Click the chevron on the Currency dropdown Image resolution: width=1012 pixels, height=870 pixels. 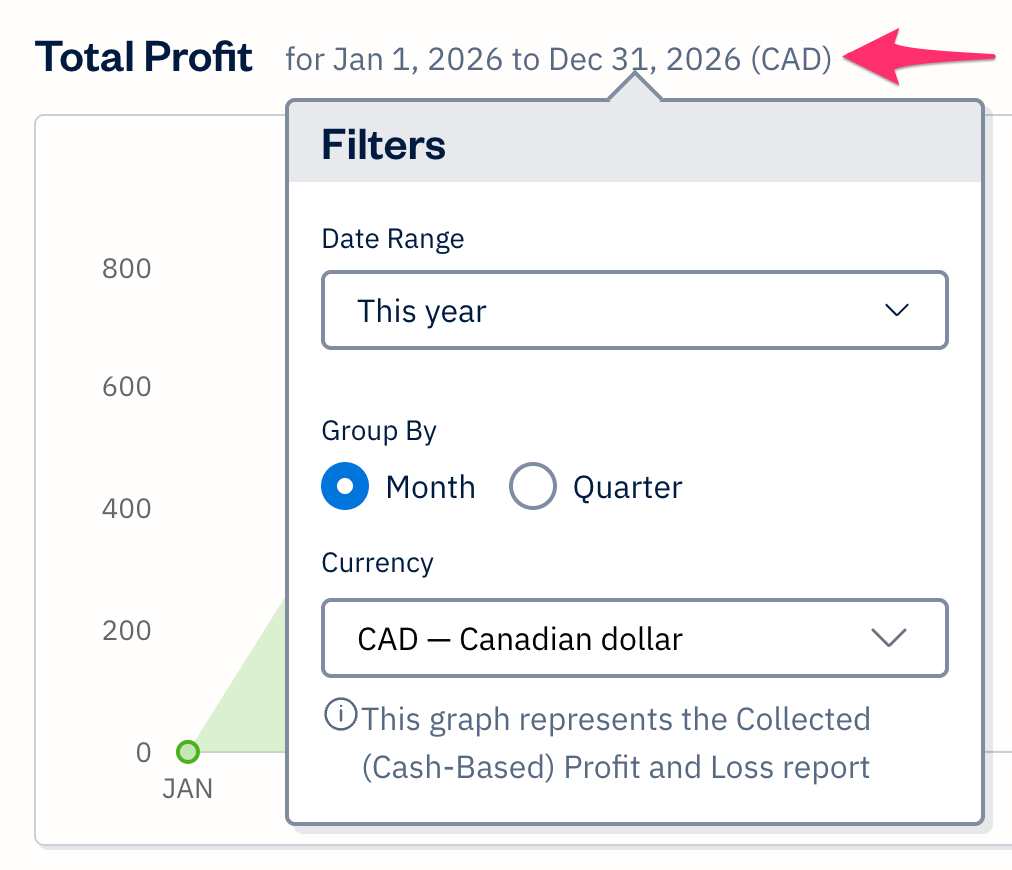tap(890, 638)
